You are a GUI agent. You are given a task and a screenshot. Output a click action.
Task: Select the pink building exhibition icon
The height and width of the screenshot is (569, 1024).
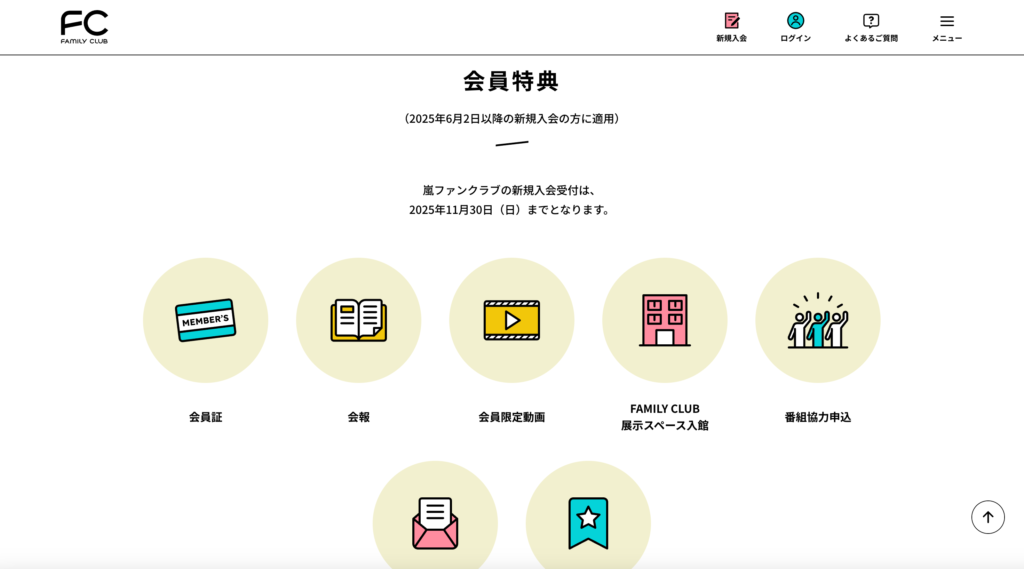tap(665, 320)
